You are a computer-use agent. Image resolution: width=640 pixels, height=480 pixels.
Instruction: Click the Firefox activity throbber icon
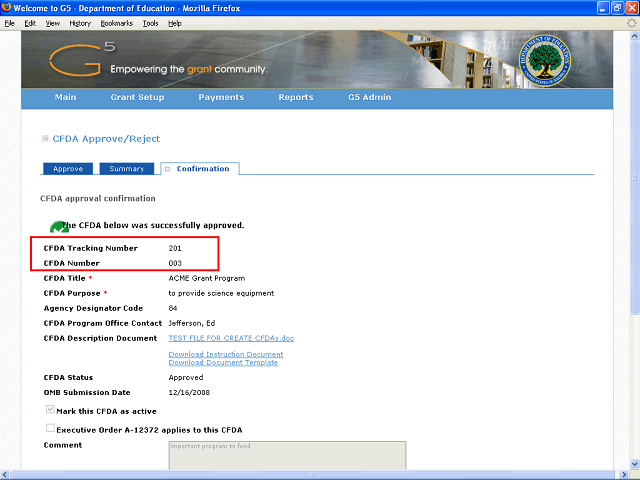[x=631, y=23]
